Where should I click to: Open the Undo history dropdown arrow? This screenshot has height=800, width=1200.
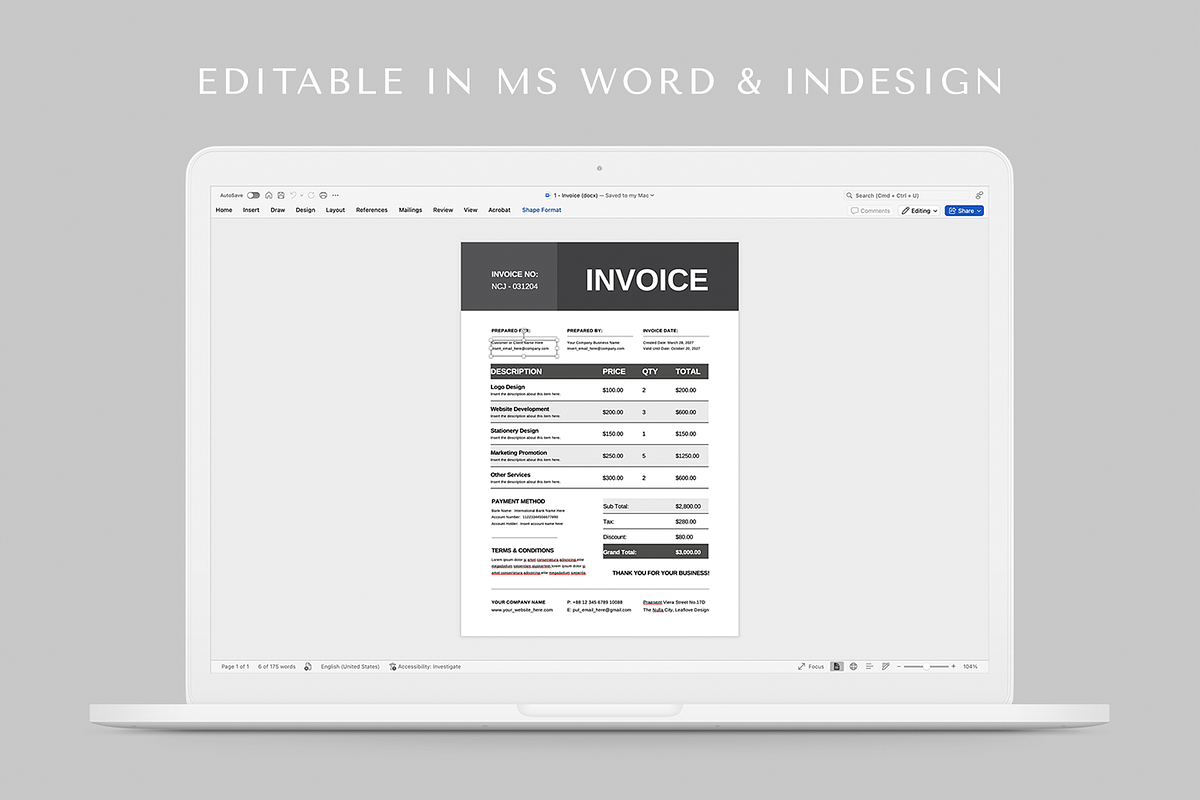point(301,196)
